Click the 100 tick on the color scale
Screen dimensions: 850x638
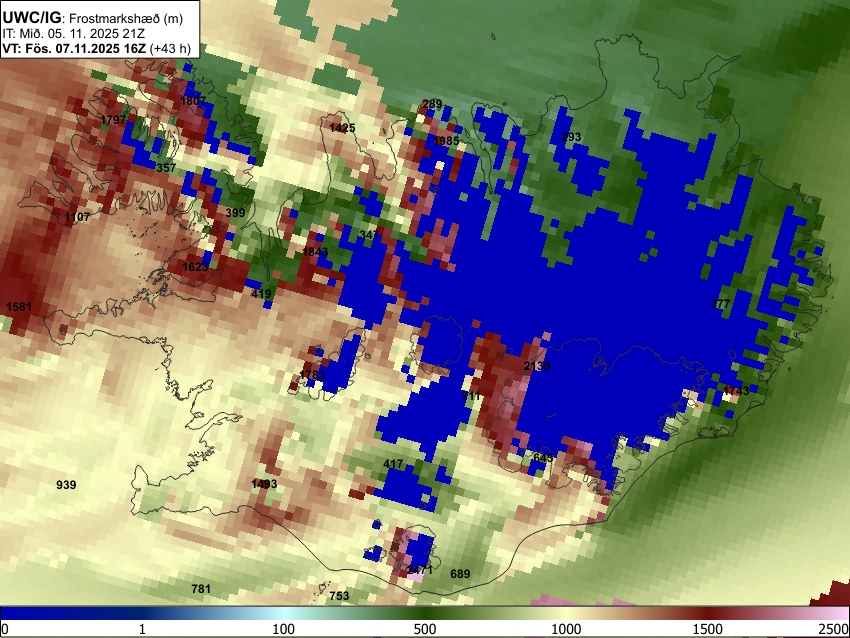284,629
